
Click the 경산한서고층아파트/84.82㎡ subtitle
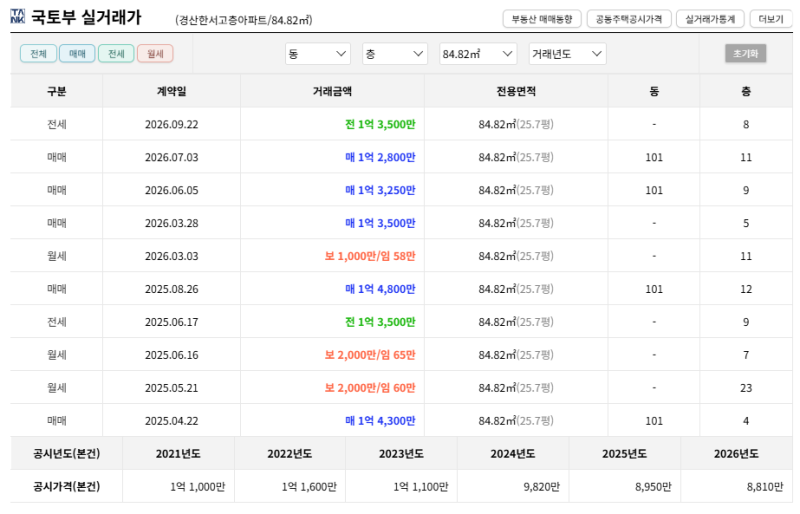click(244, 20)
